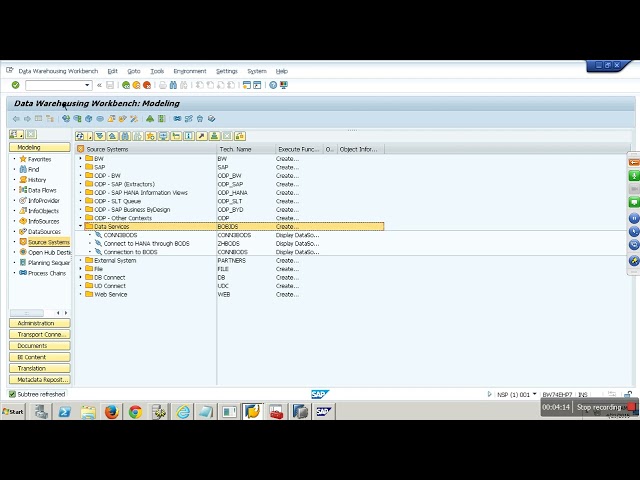Click the left pane horizontal scrollbar right arrow
This screenshot has width=640, height=480.
point(66,313)
